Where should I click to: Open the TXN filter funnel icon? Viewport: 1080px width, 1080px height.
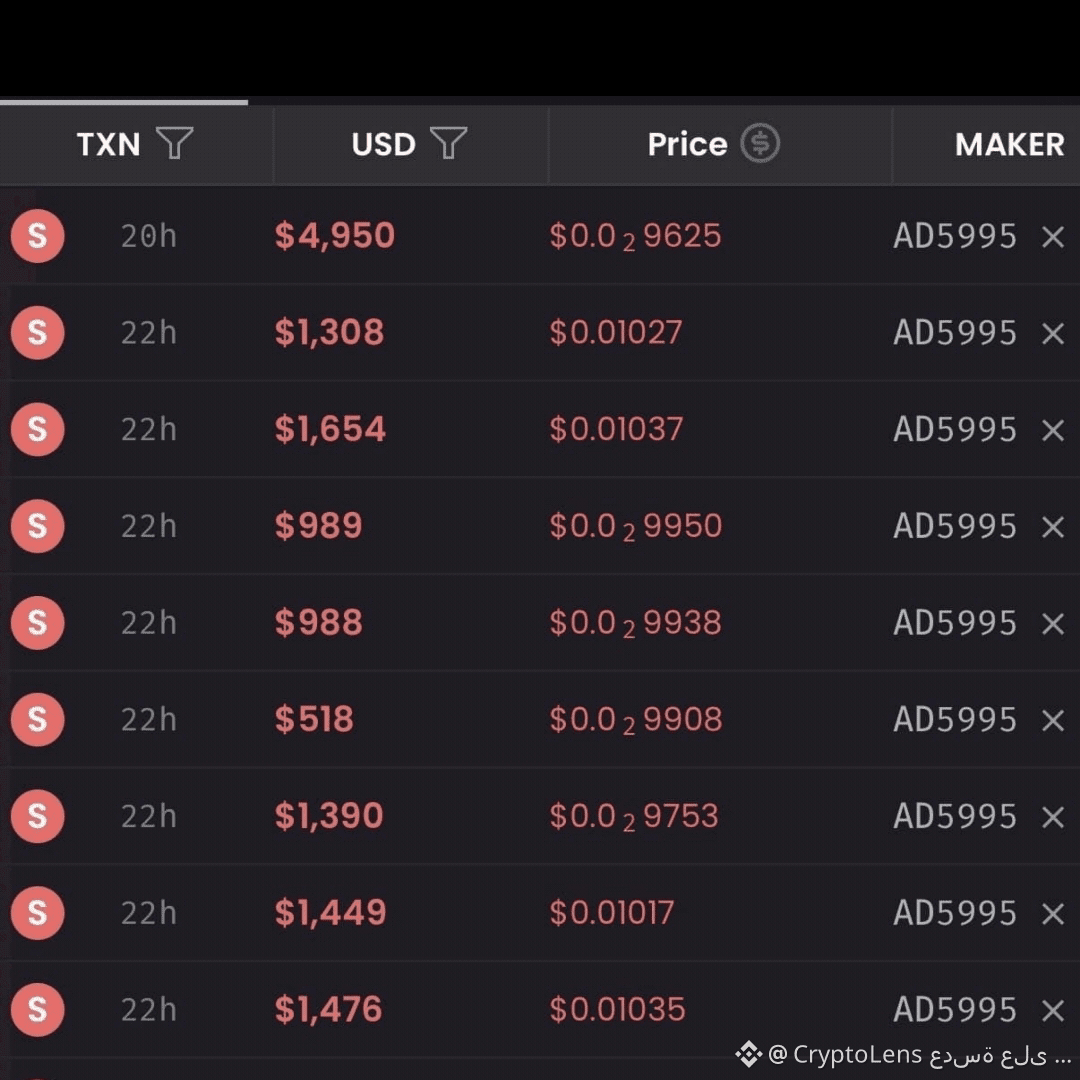click(x=174, y=143)
